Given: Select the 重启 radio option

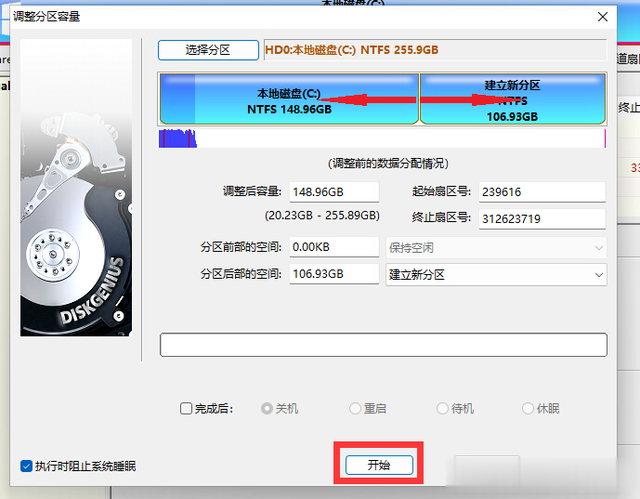Looking at the screenshot, I should (x=355, y=408).
